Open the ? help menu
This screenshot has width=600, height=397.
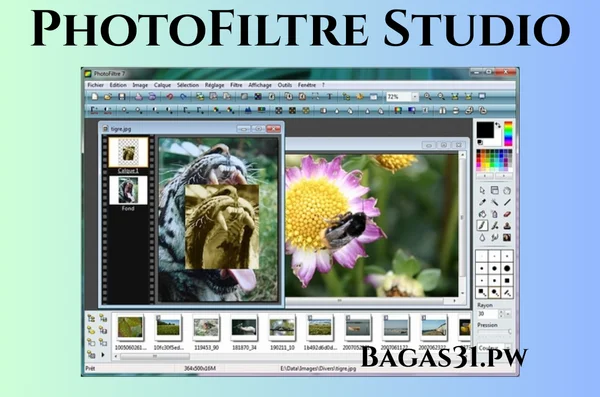[323, 85]
